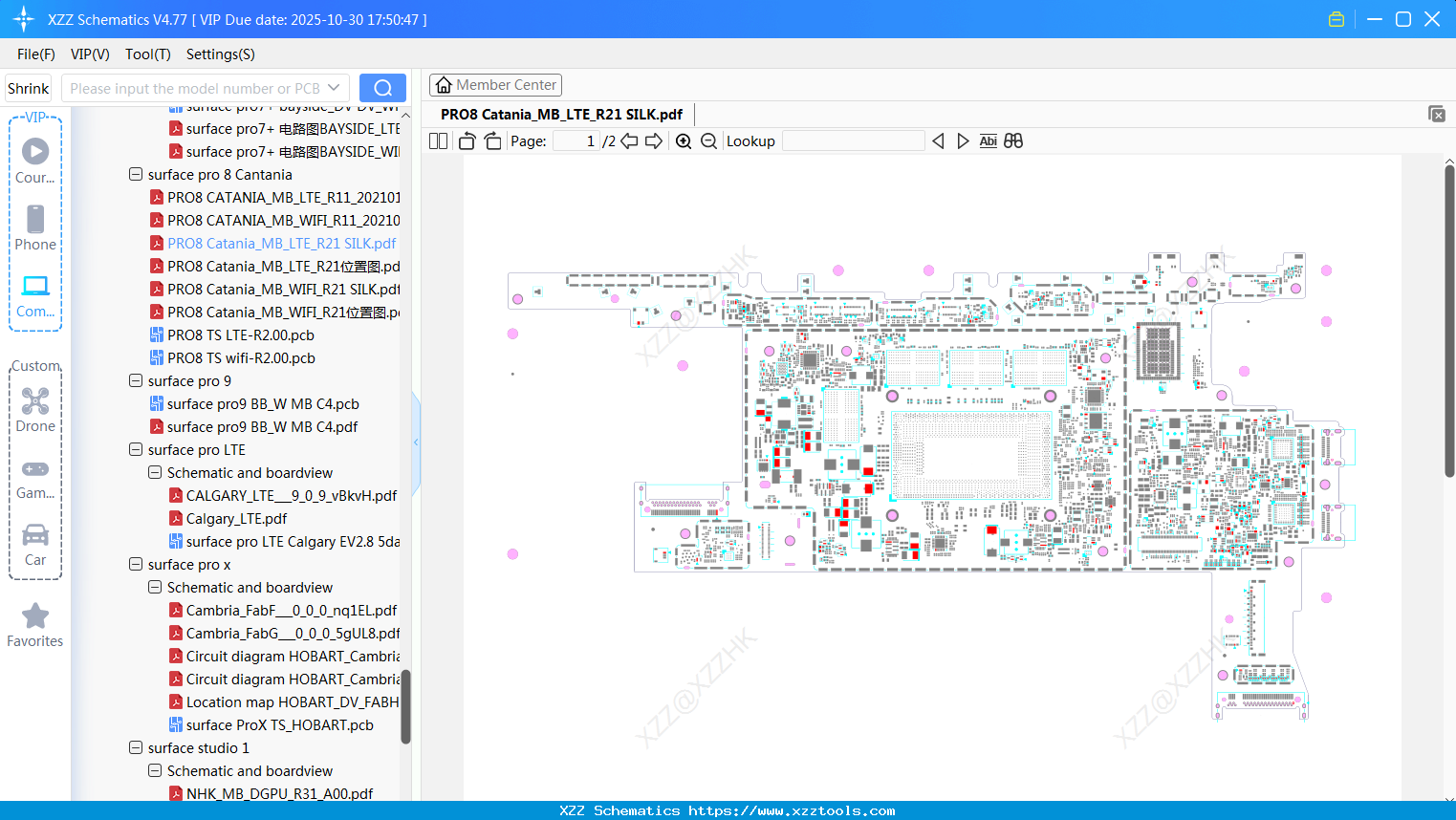
Task: Open PRO8 CATANIA_MB_WIFI_R11 file
Action: pos(275,221)
